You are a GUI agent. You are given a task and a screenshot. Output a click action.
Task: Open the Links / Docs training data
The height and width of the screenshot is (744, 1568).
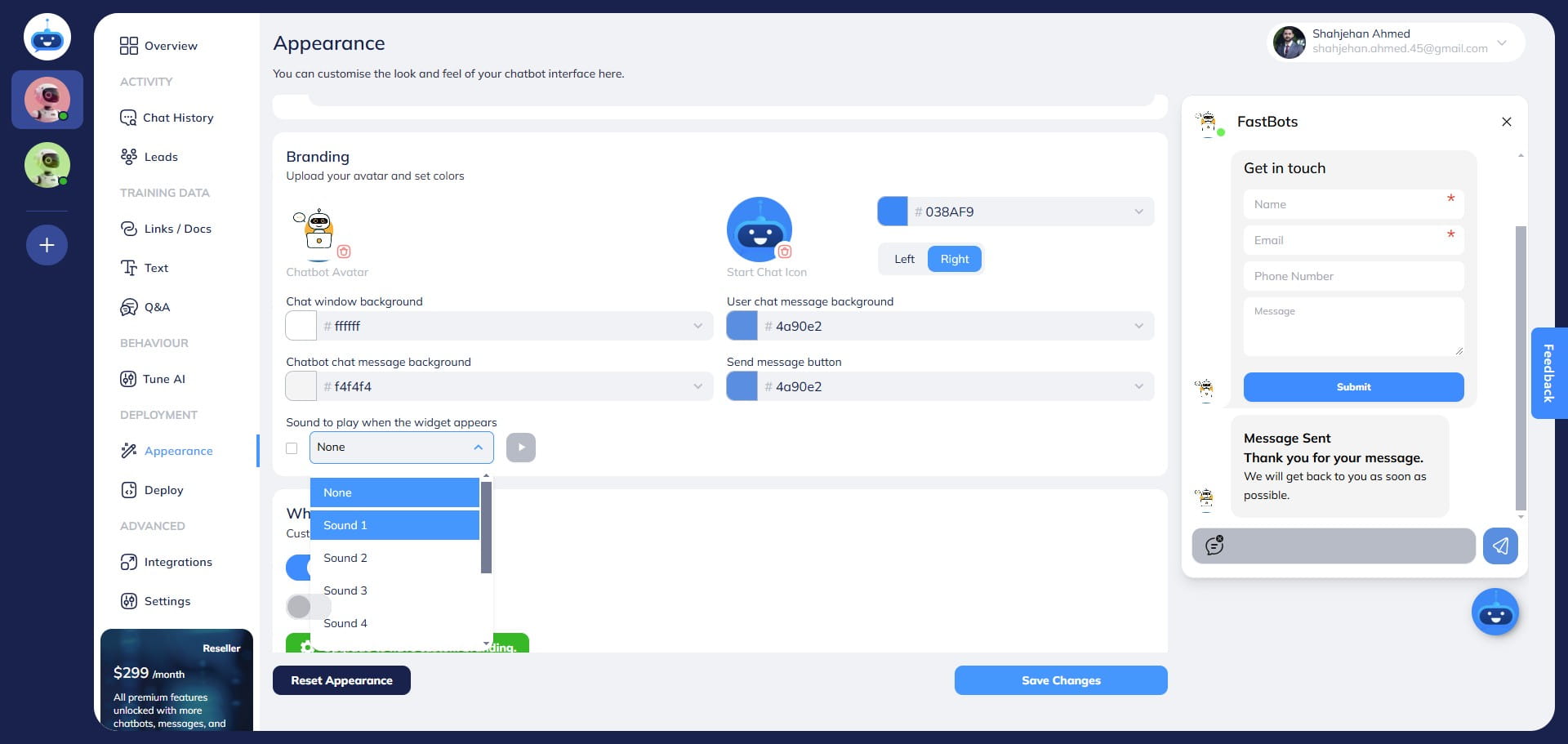tap(177, 229)
